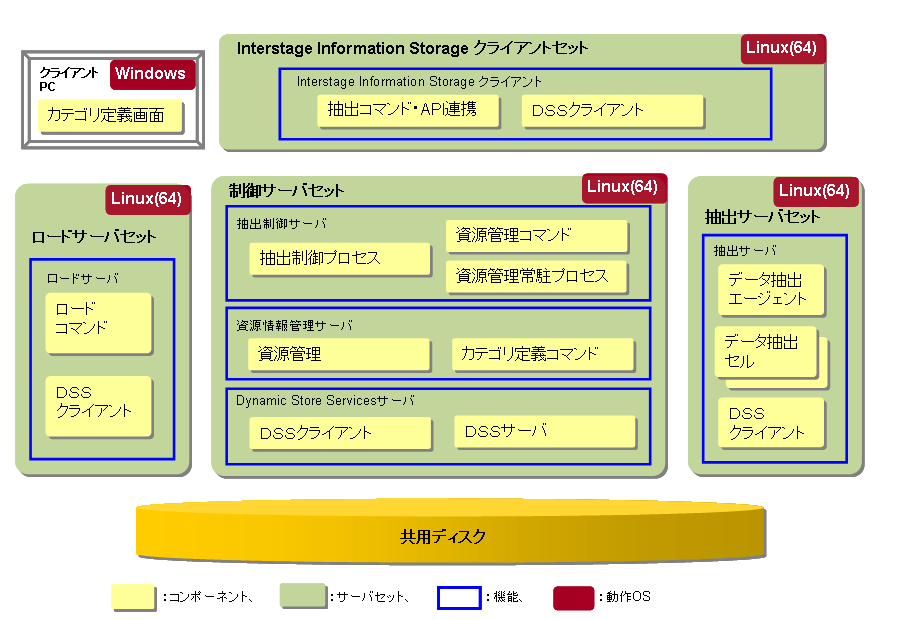Click DSSクライアント below データ抽出セル

click(771, 423)
